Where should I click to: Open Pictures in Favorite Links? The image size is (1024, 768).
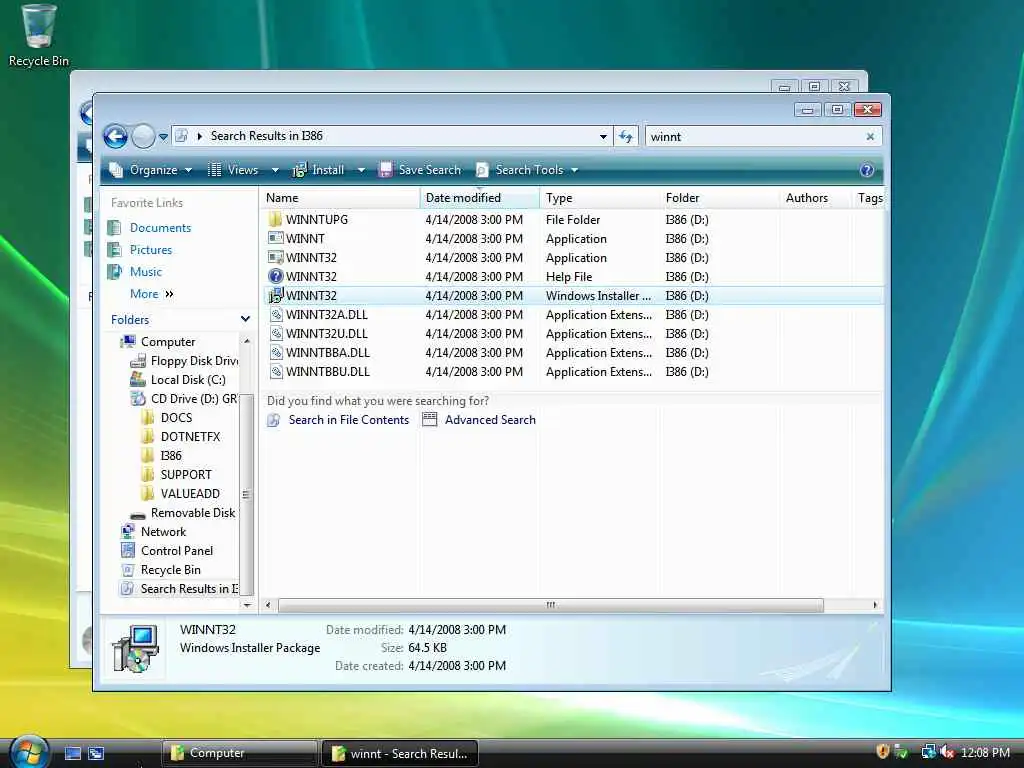[x=151, y=250]
